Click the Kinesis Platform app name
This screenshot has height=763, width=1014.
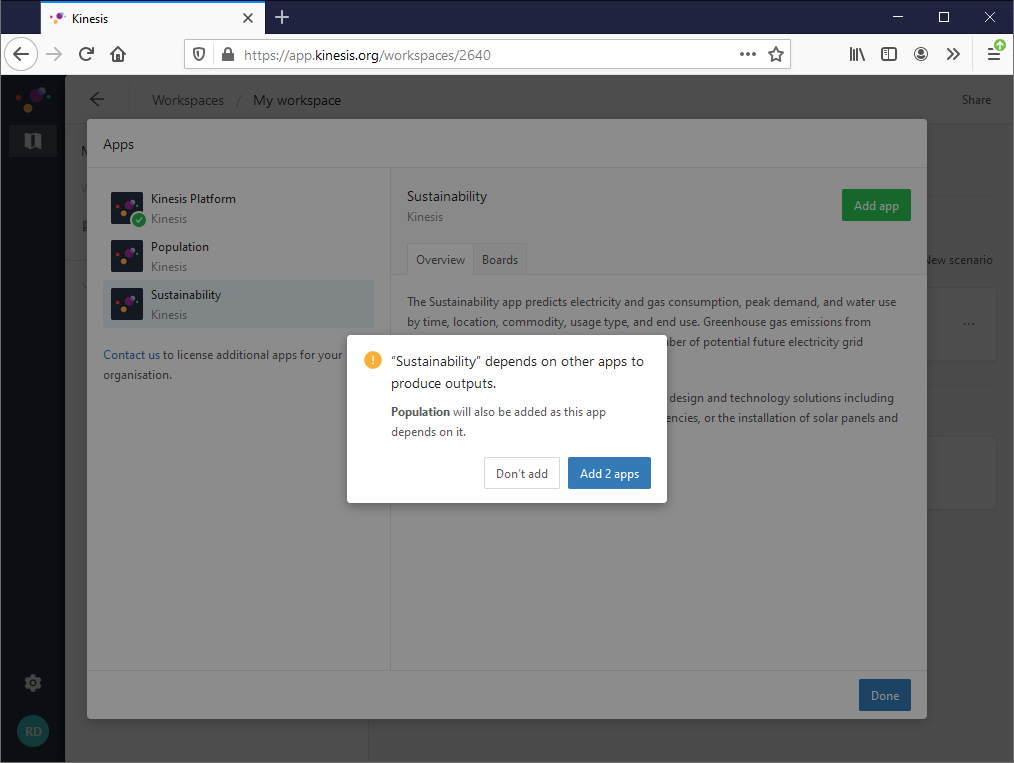(x=193, y=199)
